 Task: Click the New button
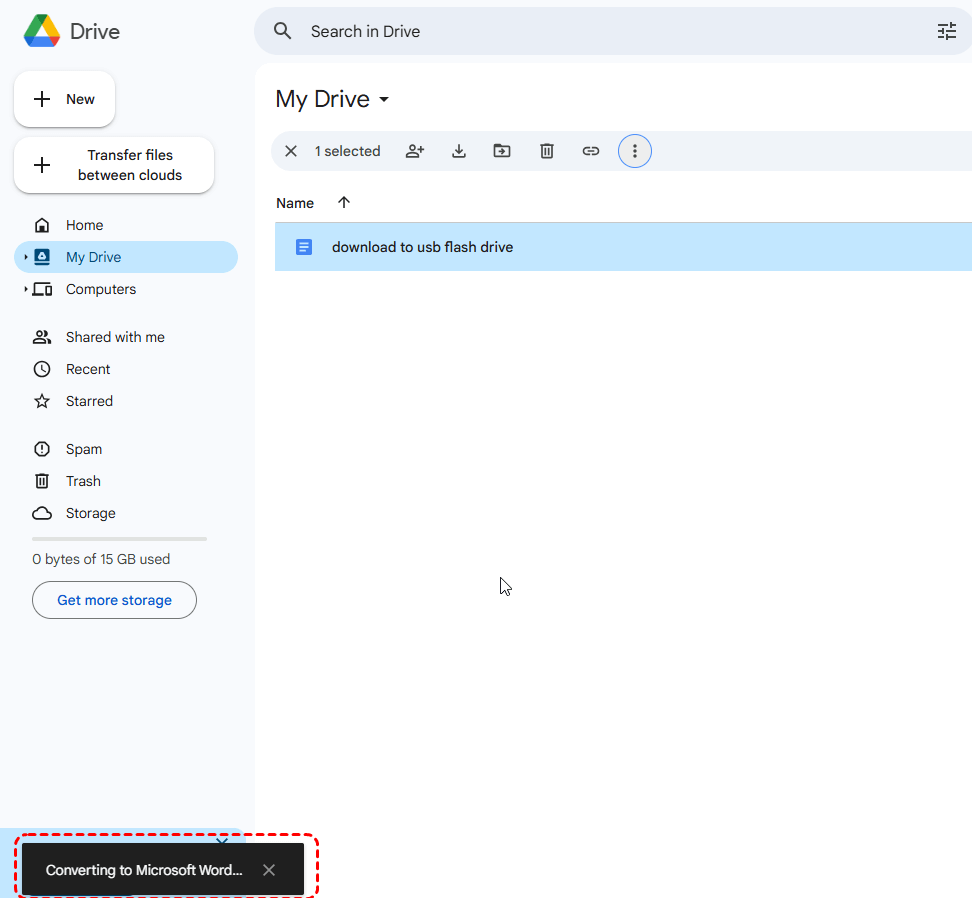(x=65, y=99)
